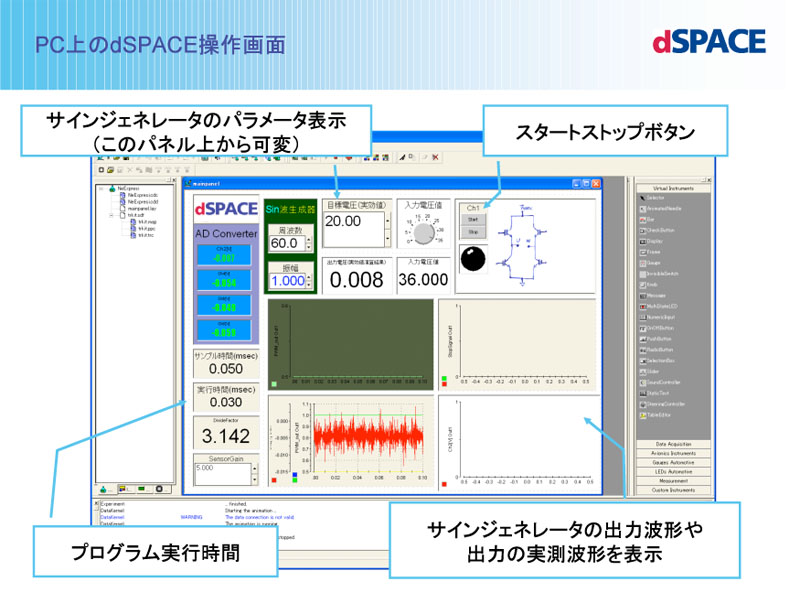Select the StaticText instrument
The image size is (800, 603).
[655, 393]
